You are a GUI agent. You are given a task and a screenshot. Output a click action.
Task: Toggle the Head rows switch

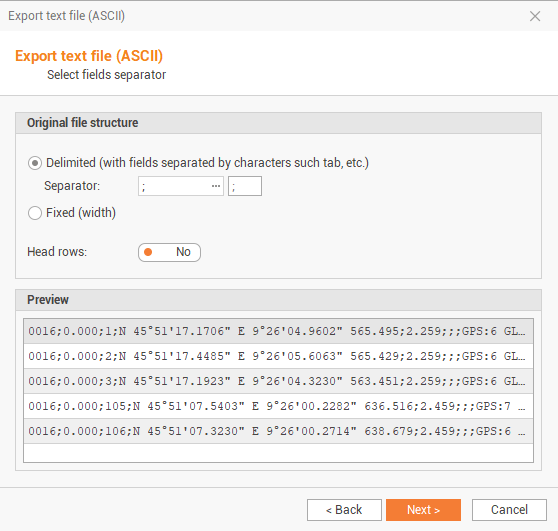click(169, 252)
